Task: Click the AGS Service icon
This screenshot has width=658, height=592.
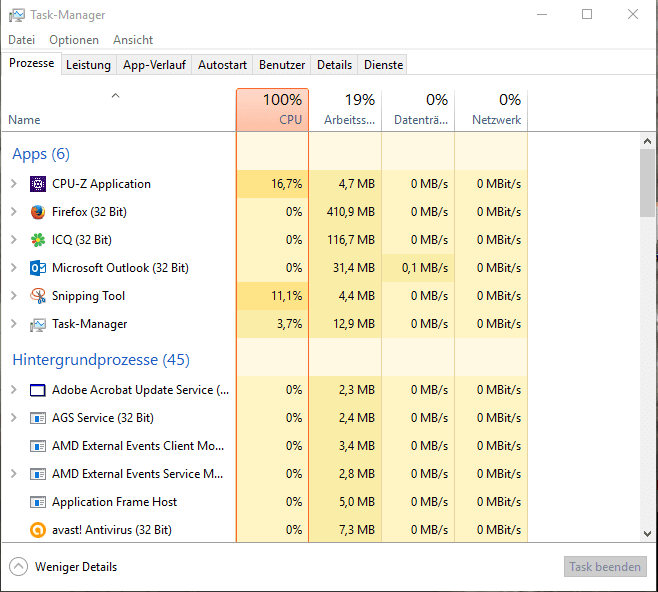Action: click(38, 418)
